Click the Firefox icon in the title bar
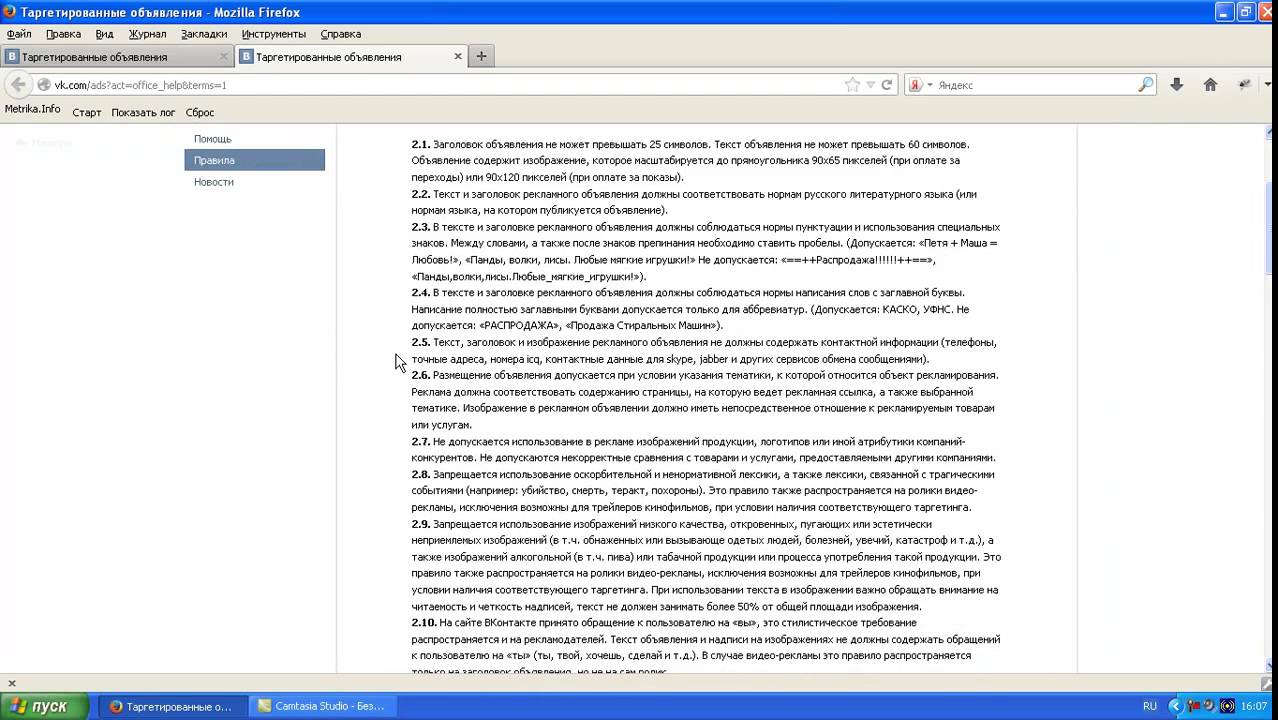Screen dimensions: 1278x720 (9, 12)
